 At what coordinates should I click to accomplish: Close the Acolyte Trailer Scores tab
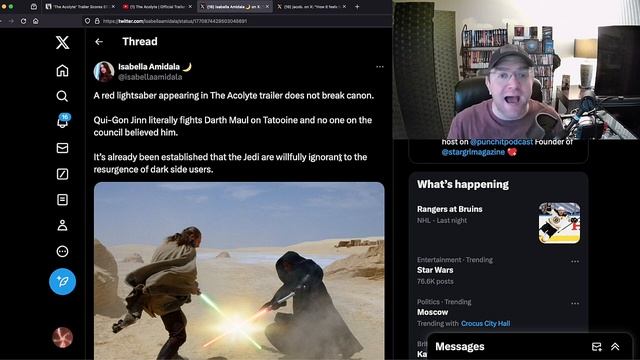click(113, 7)
